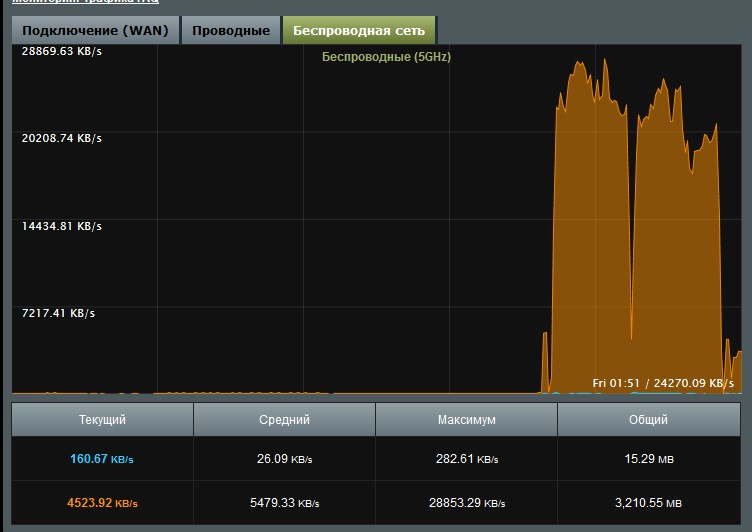
Task: Click the 3,210.55 MB total value
Action: pos(648,504)
